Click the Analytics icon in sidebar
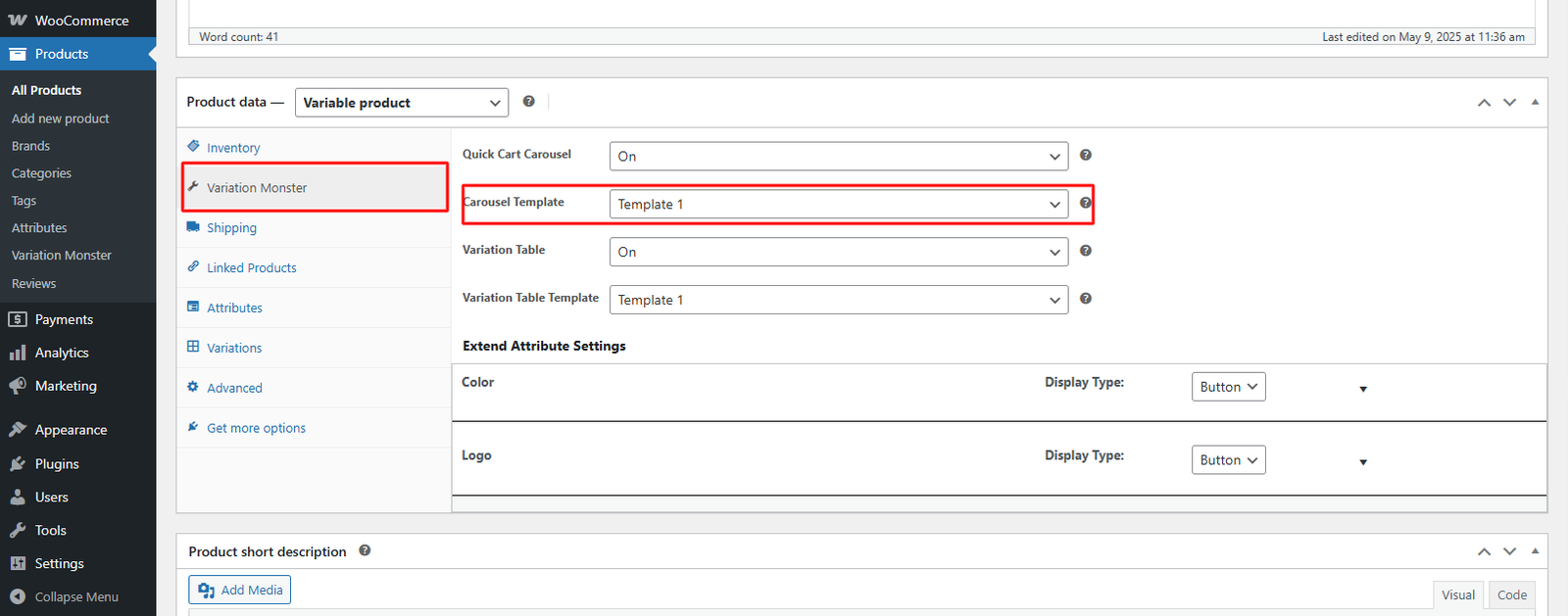 point(18,353)
